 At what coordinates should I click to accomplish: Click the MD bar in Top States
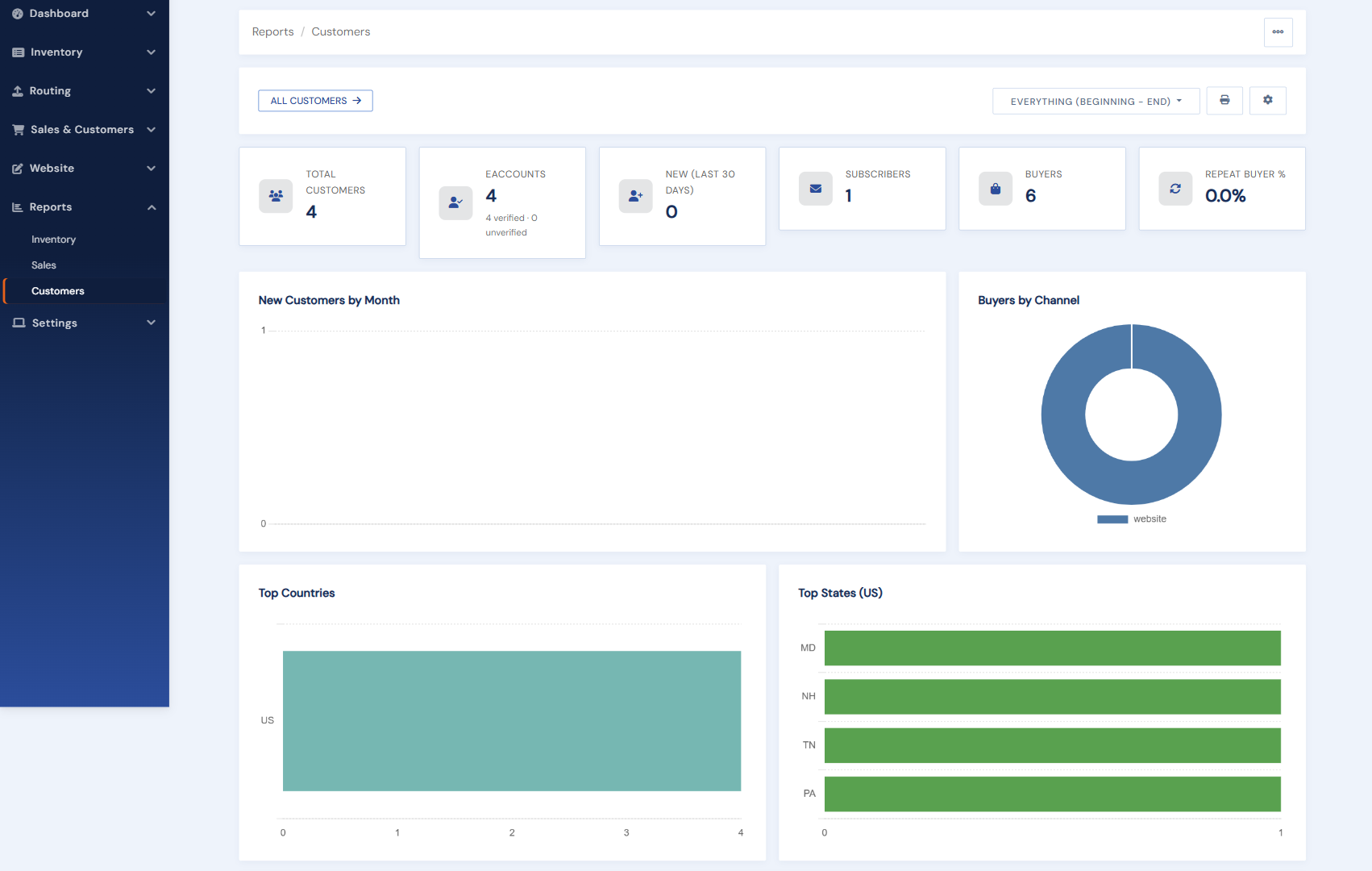click(1053, 648)
